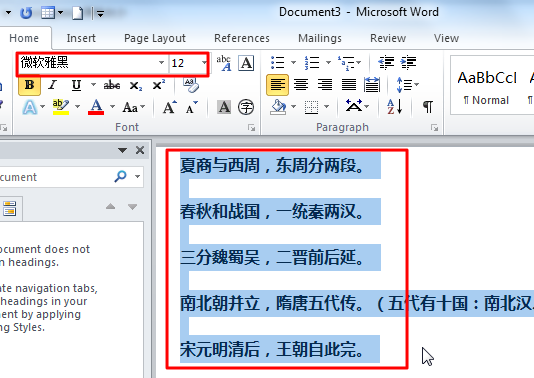Open highlight color dropdown arrow
This screenshot has width=534, height=378.
pyautogui.click(x=77, y=107)
